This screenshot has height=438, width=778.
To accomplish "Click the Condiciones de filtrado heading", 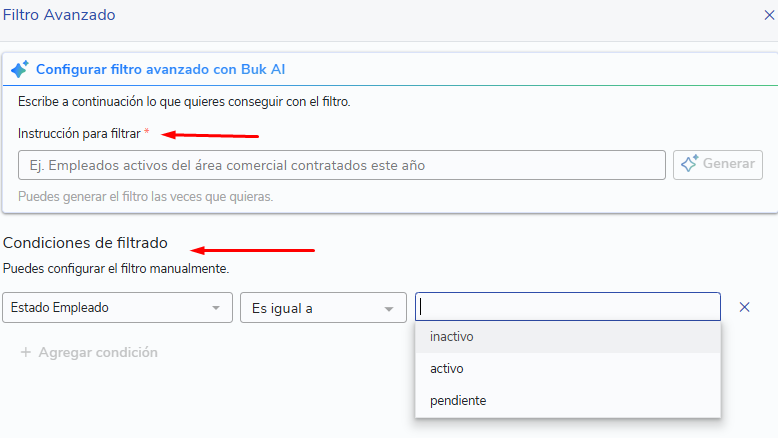I will pyautogui.click(x=85, y=243).
